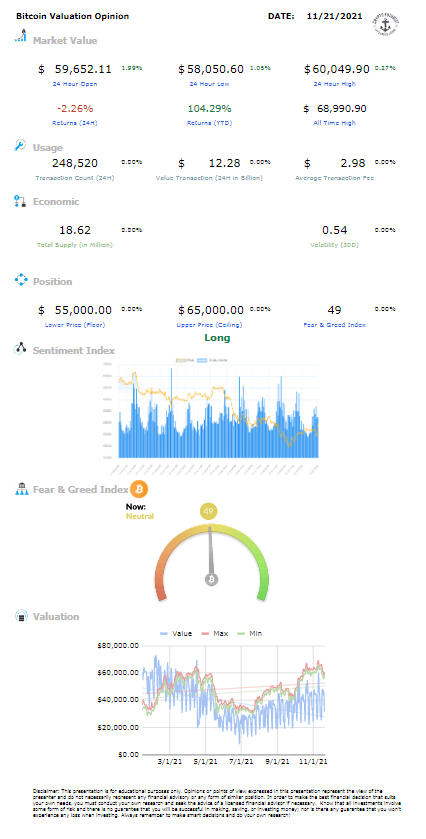
Task: Click the Sentiment Index bar chart
Action: 211,414
